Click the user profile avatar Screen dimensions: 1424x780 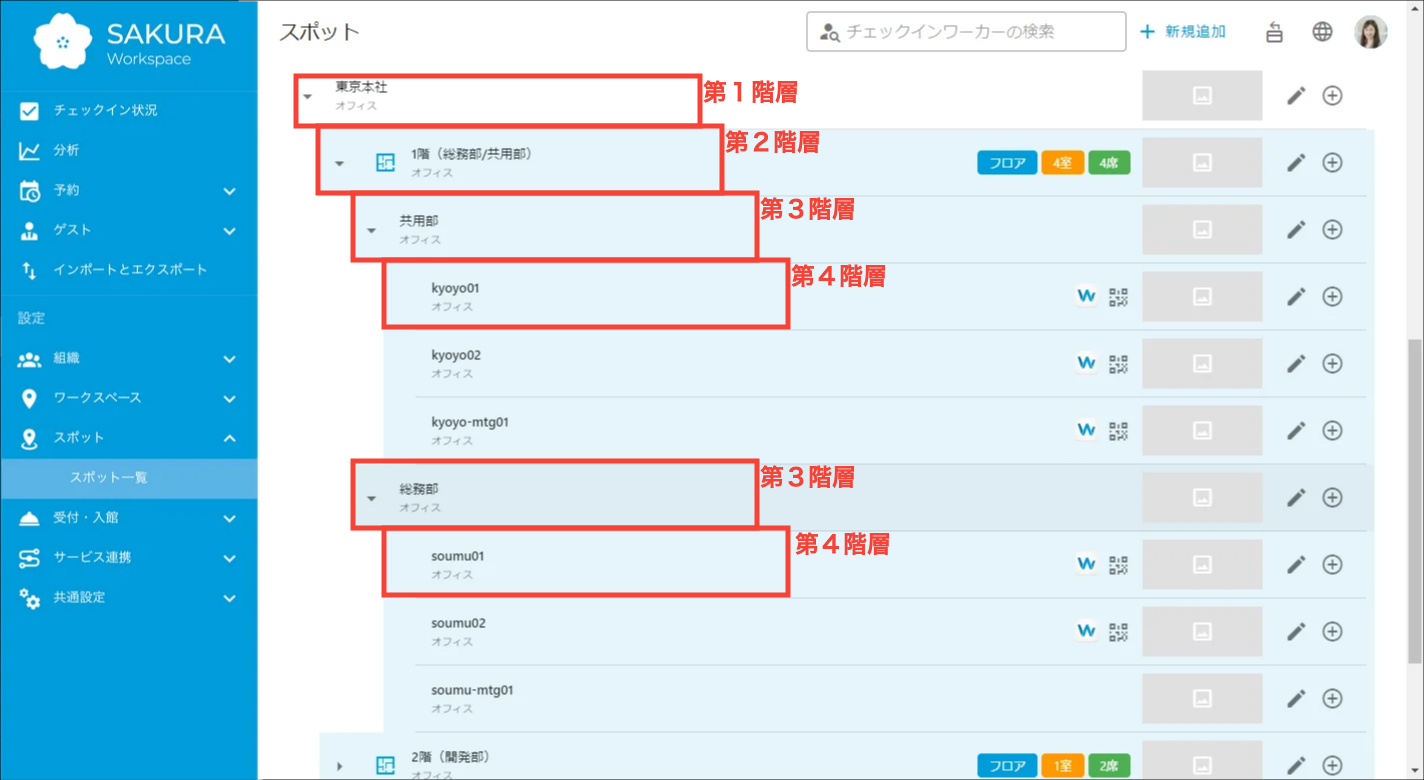tap(1370, 32)
